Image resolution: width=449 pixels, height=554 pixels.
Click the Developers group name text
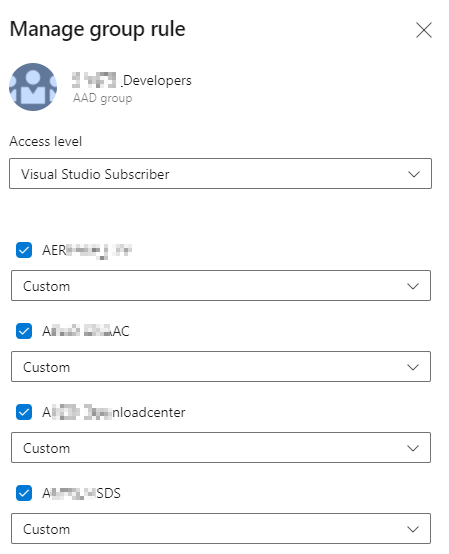pos(132,81)
